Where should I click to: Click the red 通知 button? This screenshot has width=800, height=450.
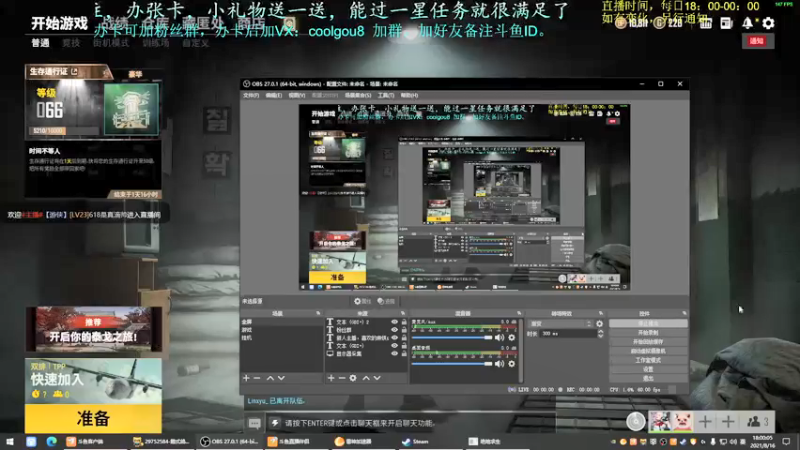[x=757, y=41]
